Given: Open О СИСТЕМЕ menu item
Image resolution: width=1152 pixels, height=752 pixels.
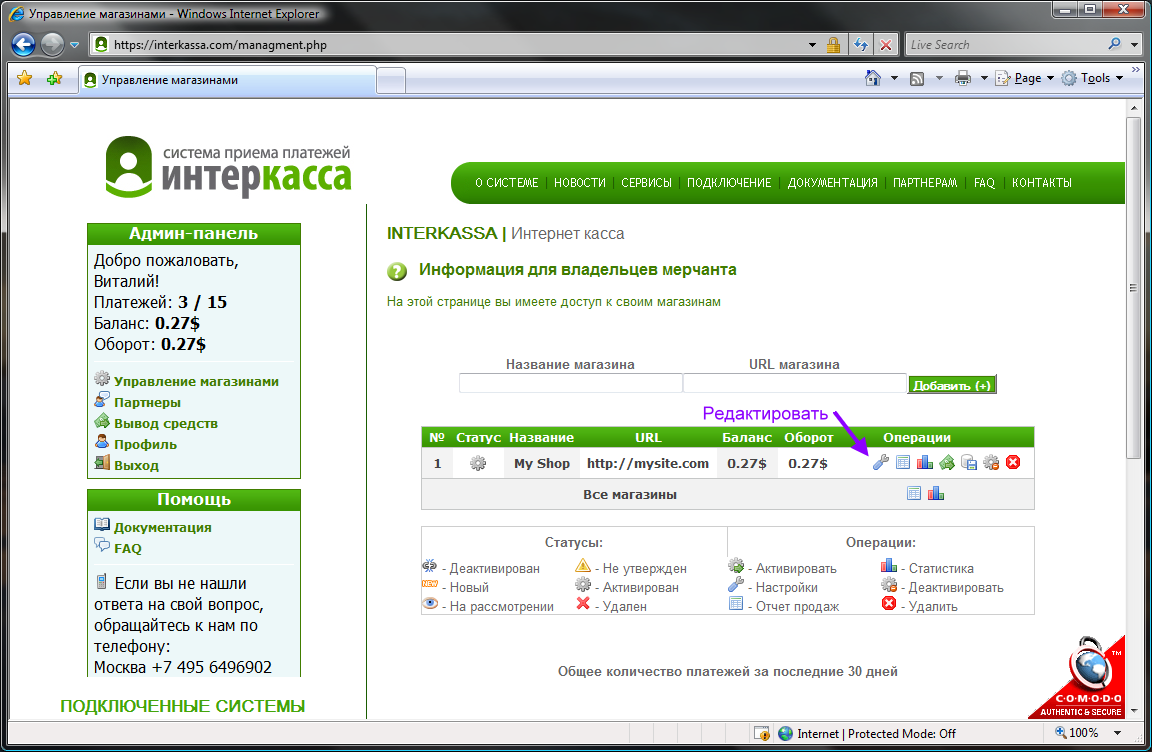Looking at the screenshot, I should (506, 183).
